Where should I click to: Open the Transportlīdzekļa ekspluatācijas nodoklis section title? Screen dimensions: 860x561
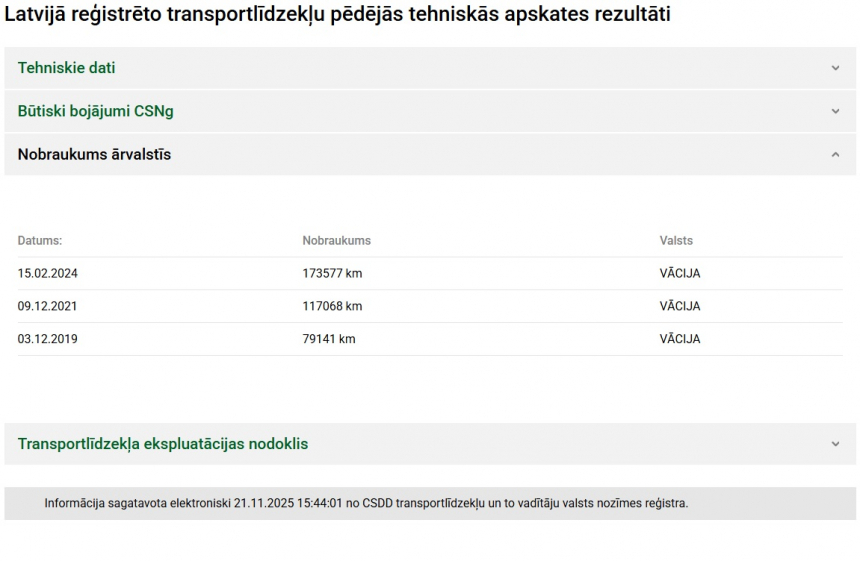pyautogui.click(x=163, y=444)
